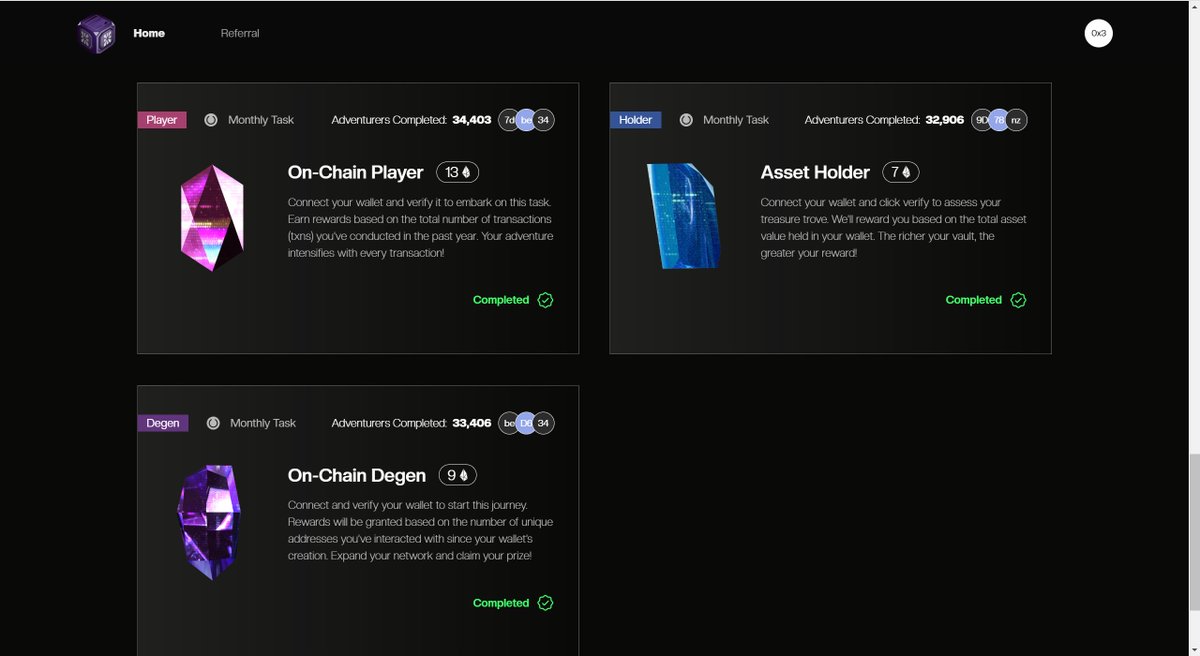Click the On-Chain Degen 9 reward badge
Viewport: 1200px width, 656px height.
click(458, 475)
